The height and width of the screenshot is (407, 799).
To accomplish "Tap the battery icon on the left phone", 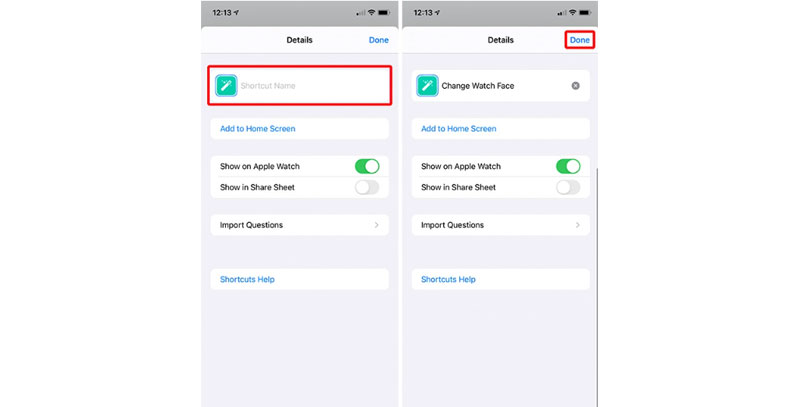I will (384, 12).
